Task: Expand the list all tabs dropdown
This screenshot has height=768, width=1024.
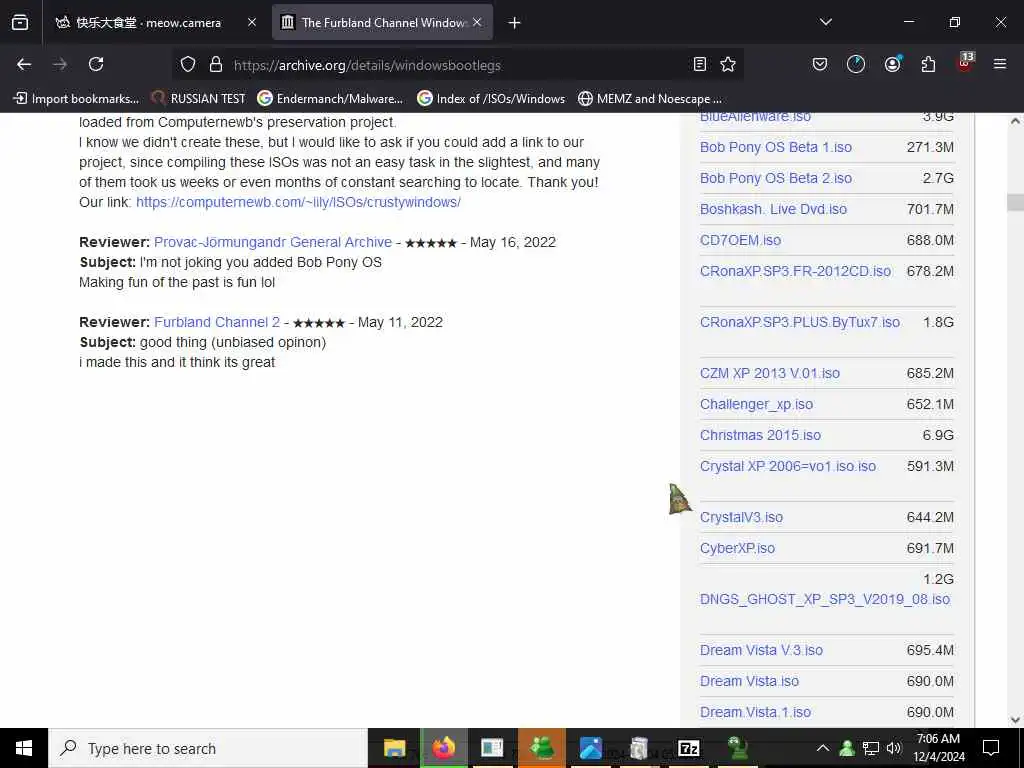Action: tap(825, 22)
